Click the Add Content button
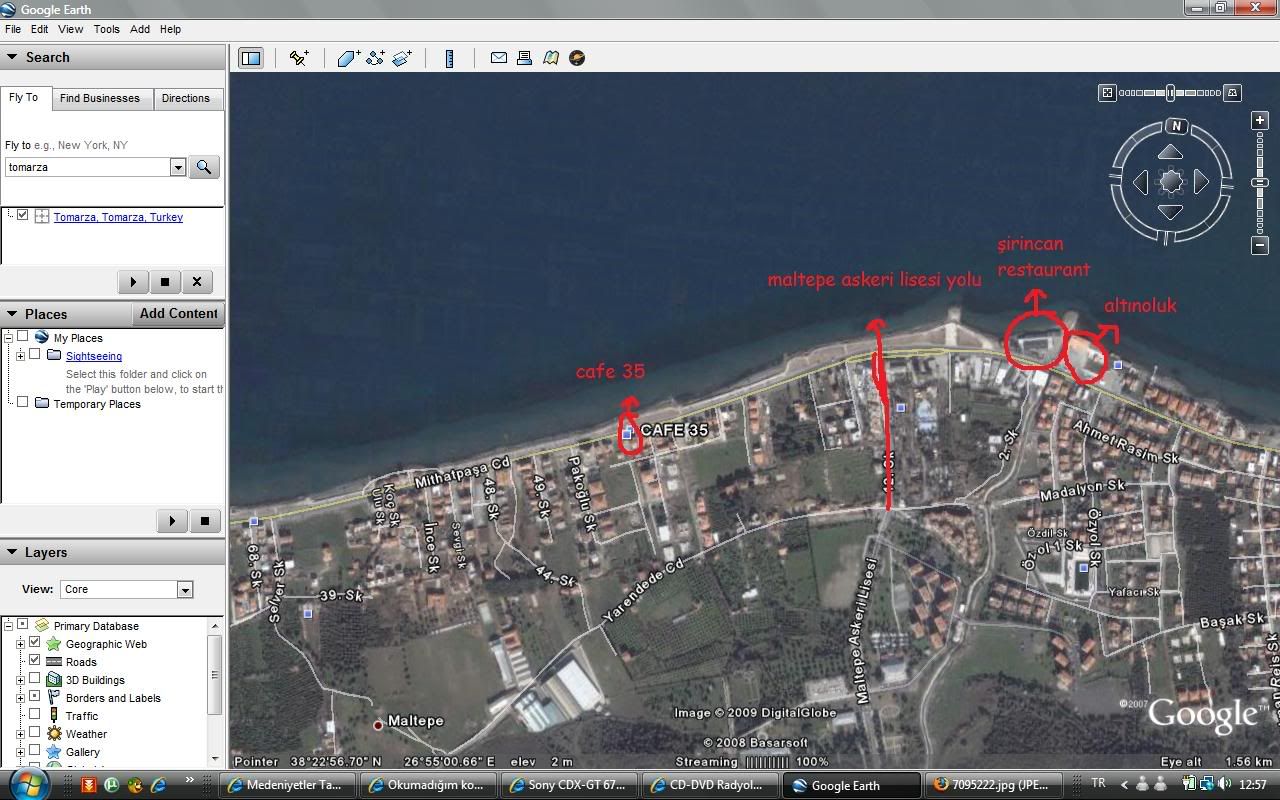The height and width of the screenshot is (800, 1280). point(178,313)
